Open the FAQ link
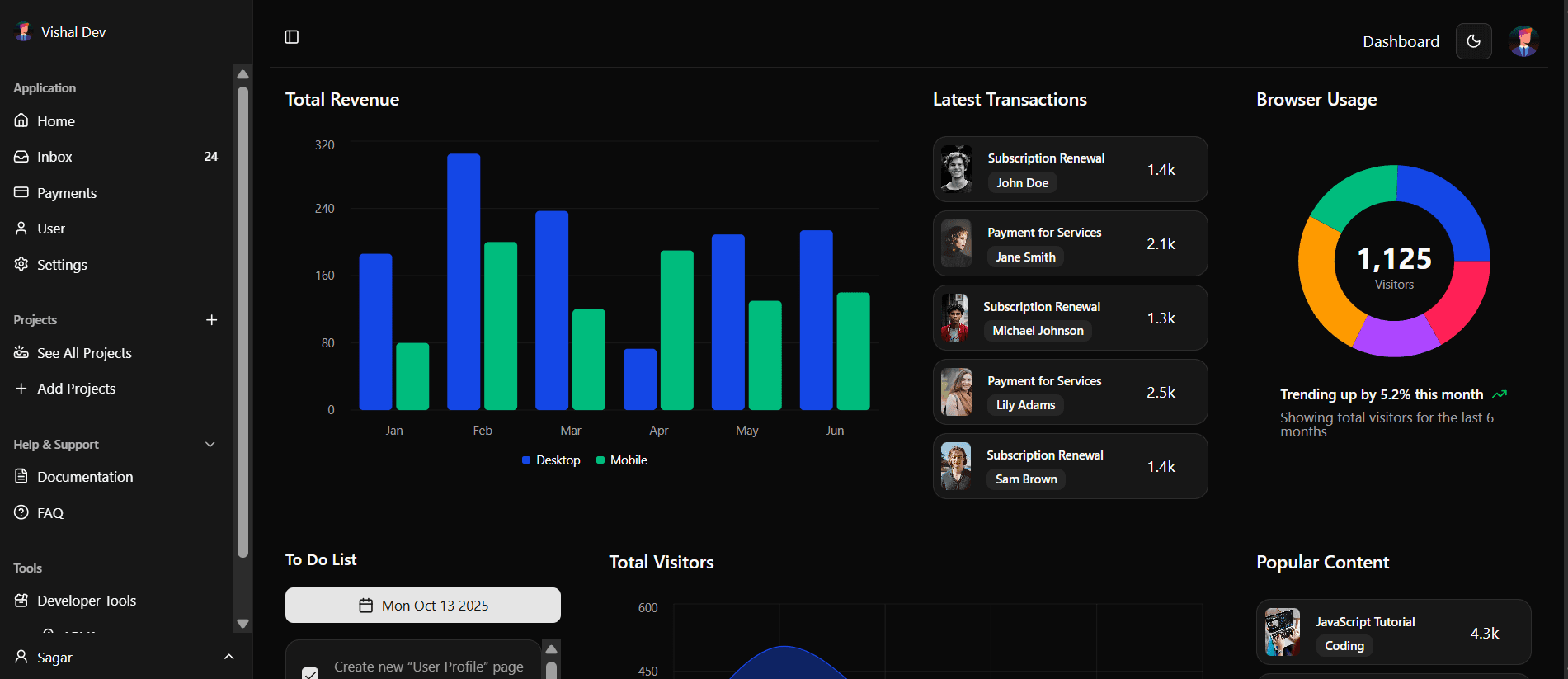The image size is (1568, 679). [x=116, y=512]
